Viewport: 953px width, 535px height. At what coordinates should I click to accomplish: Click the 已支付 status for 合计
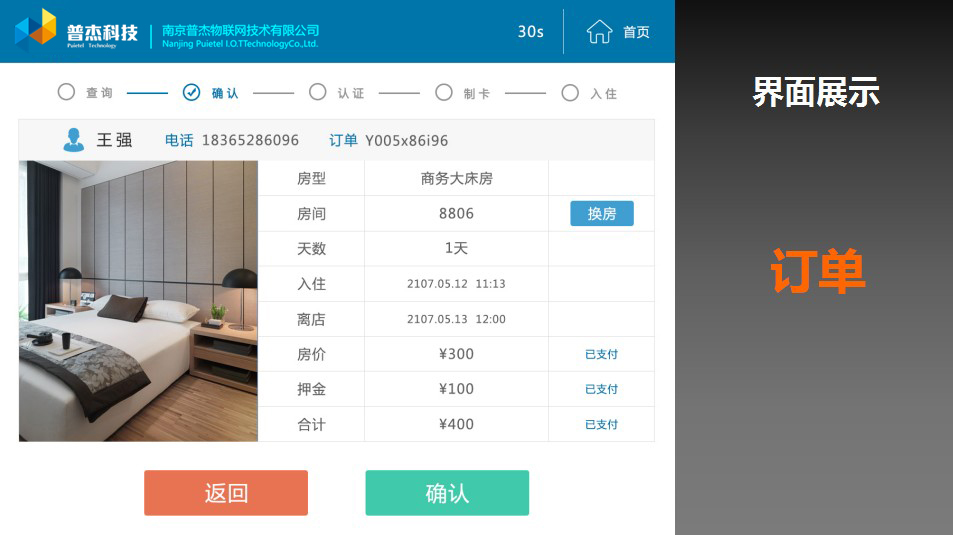pos(601,424)
